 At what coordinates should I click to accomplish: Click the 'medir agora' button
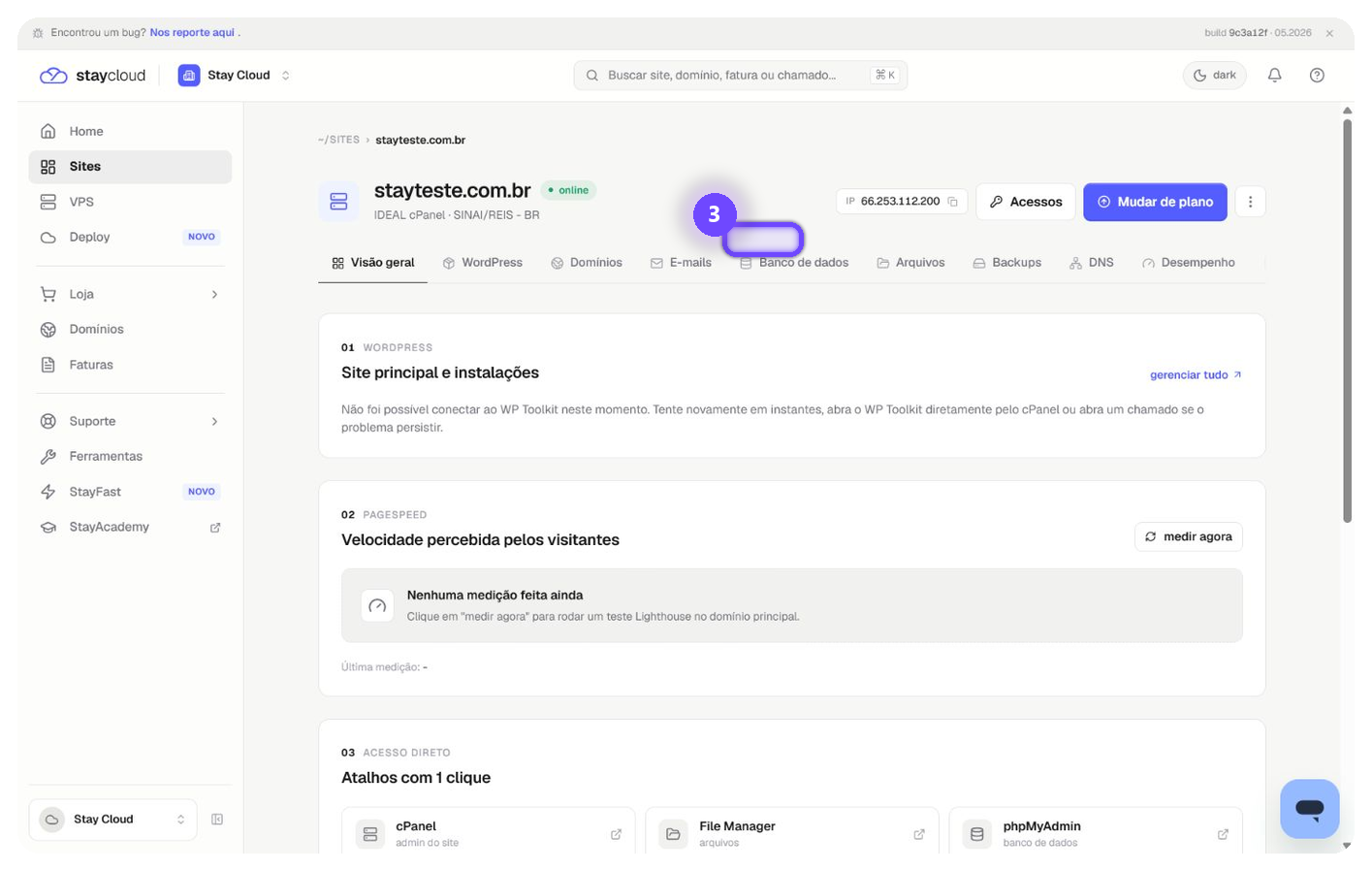click(x=1188, y=536)
